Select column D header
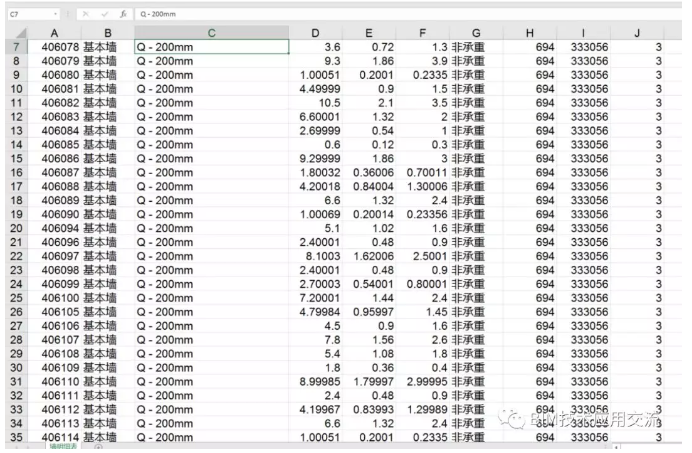 tap(315, 33)
